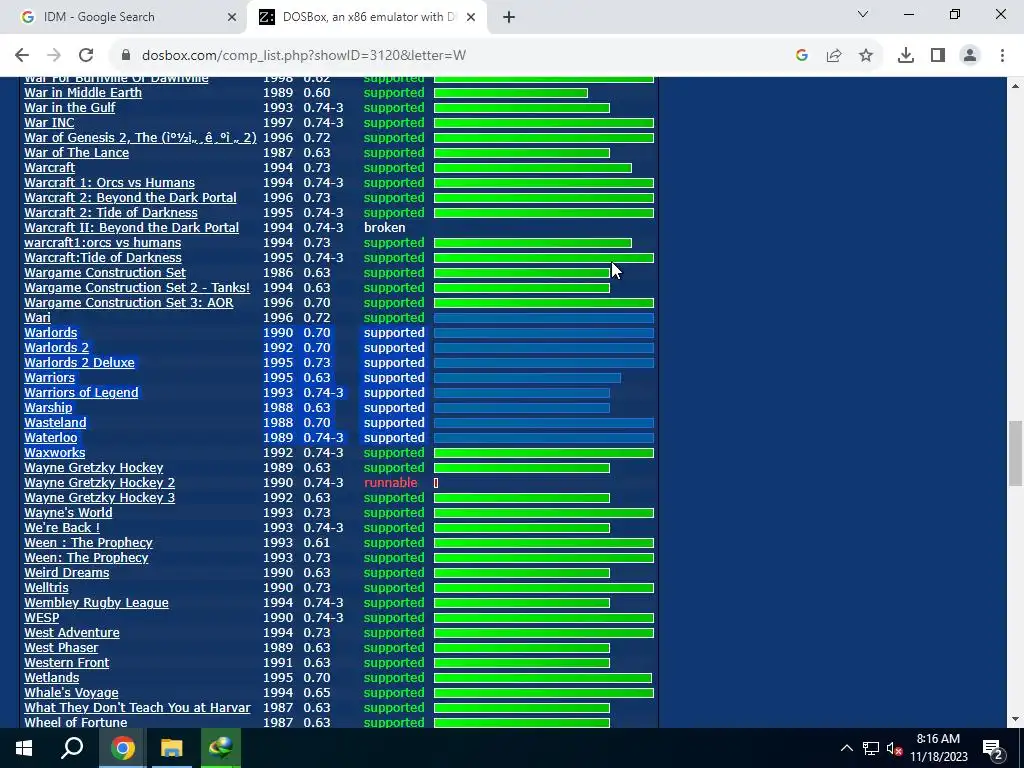1024x768 pixels.
Task: Reload the DOSBox page
Action: [86, 56]
